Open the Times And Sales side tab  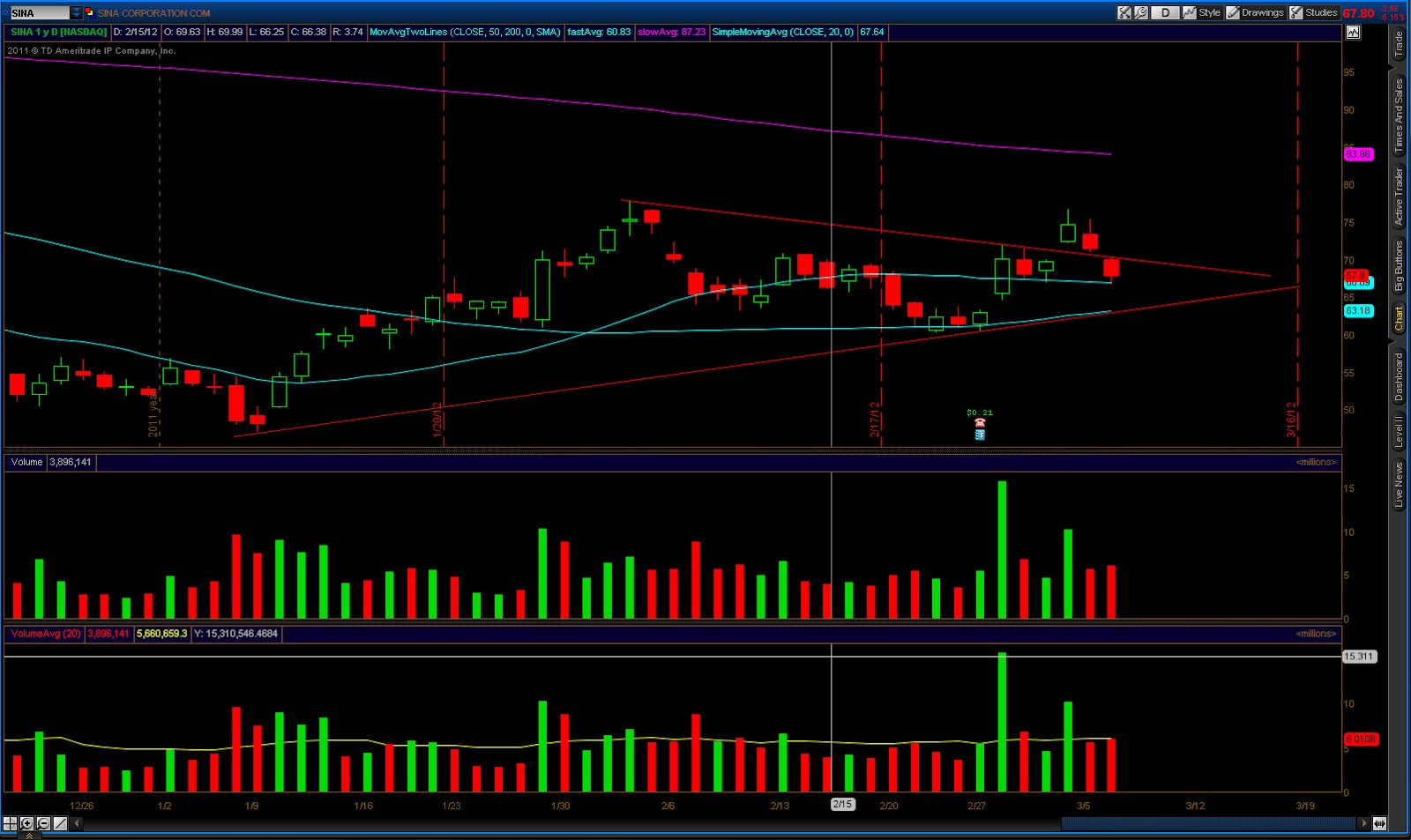tap(1399, 116)
